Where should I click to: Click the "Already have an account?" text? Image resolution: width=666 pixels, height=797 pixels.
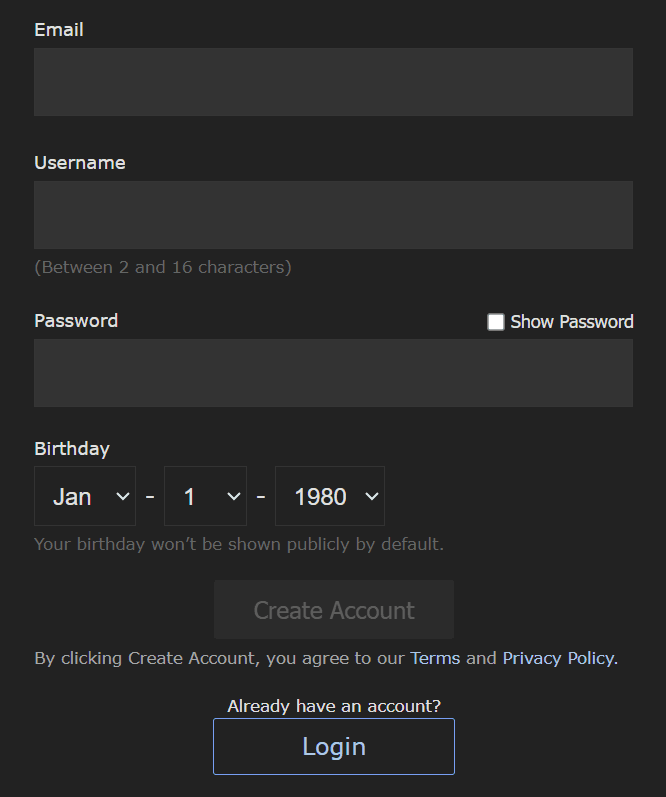click(x=334, y=706)
